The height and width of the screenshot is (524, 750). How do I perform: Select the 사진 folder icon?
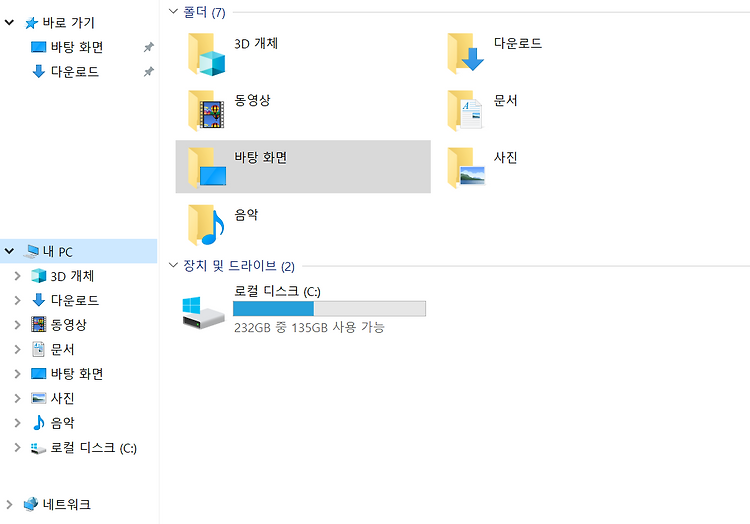[x=466, y=168]
